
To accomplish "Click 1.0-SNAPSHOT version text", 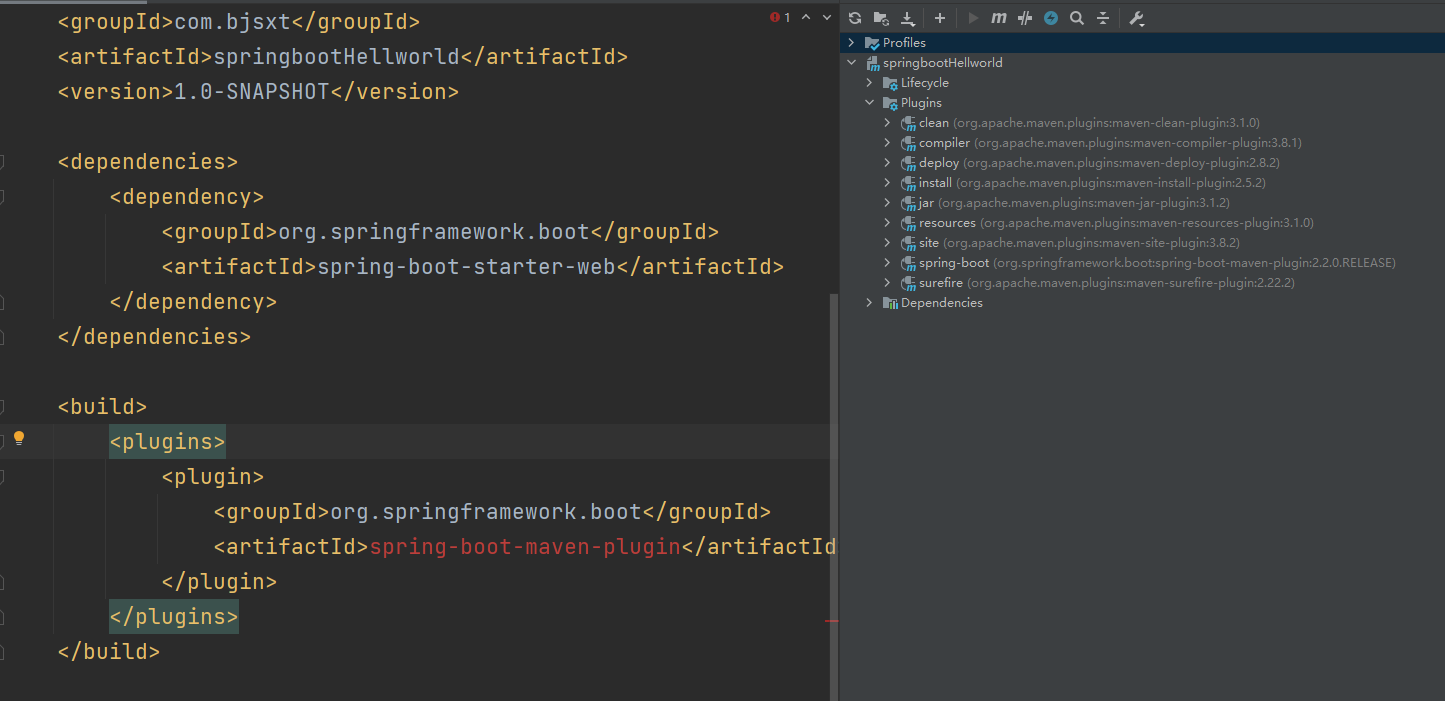I will pyautogui.click(x=251, y=92).
